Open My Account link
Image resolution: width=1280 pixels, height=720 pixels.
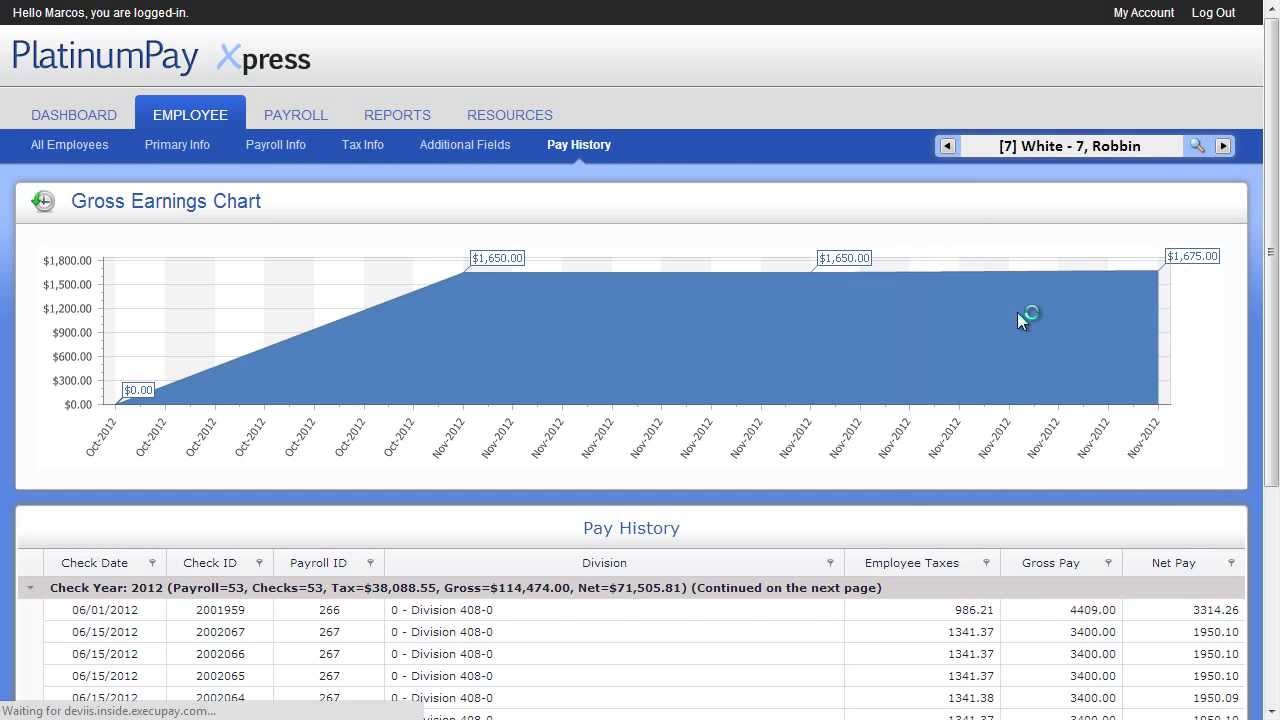(x=1143, y=13)
